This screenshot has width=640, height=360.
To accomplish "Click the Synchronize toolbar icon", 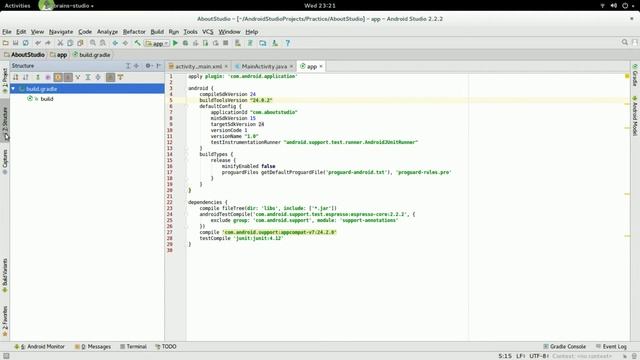I will point(26,43).
